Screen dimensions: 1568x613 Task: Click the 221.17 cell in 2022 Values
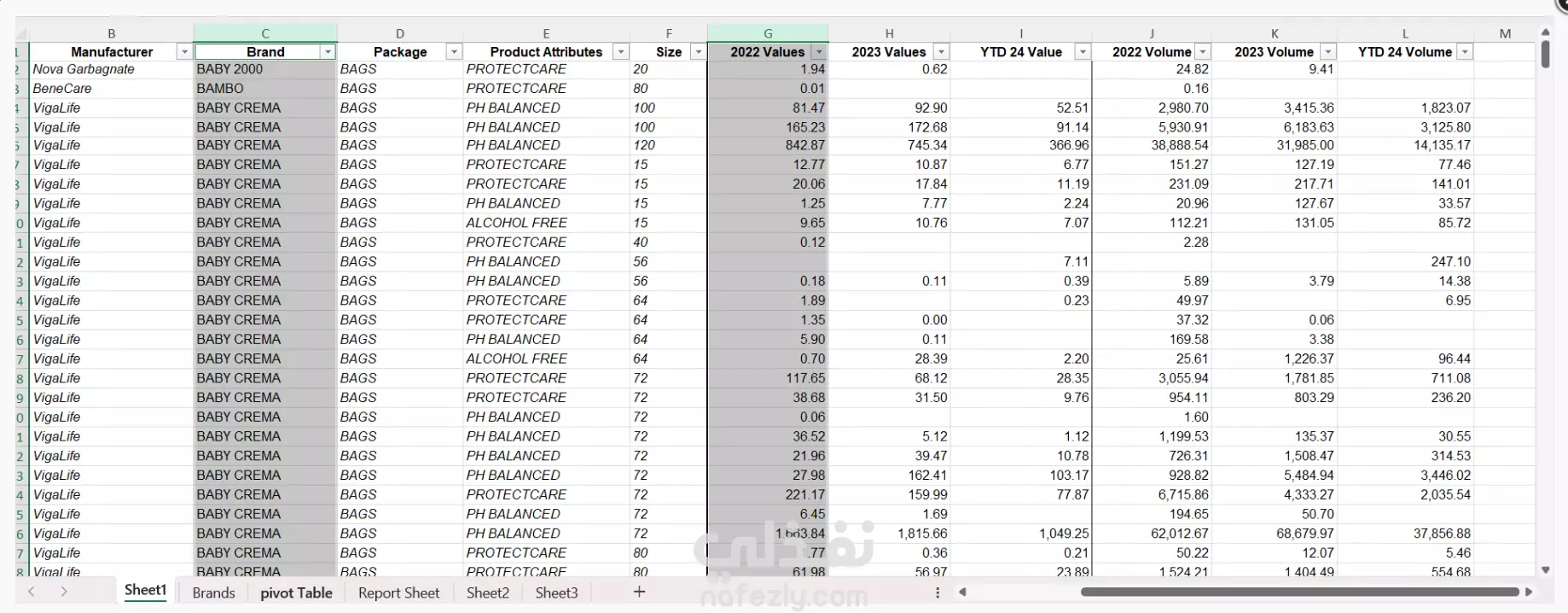[768, 495]
